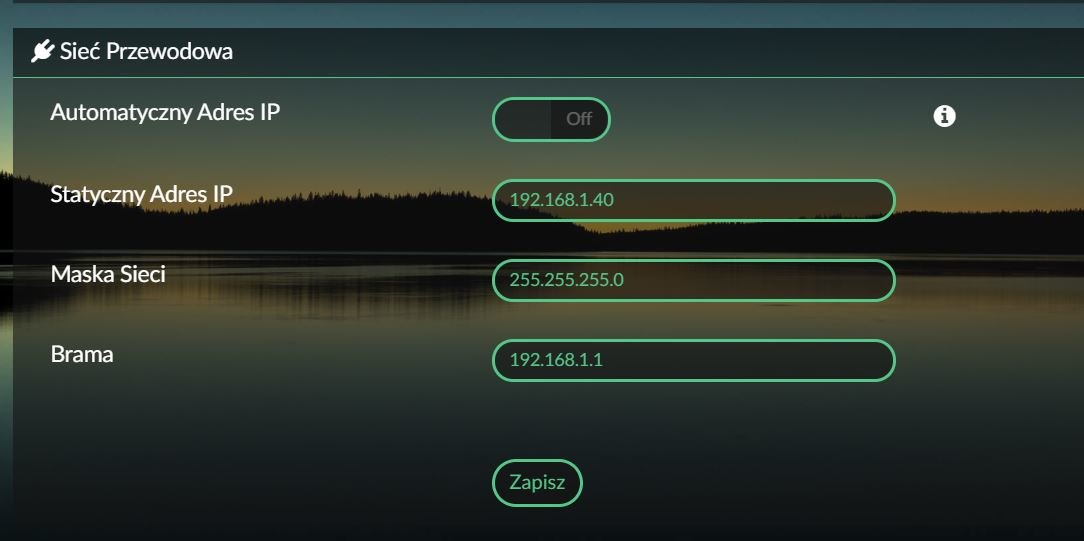Screen dimensions: 1084x541
Task: Click the Statyczny Adres IP label
Action: point(141,195)
